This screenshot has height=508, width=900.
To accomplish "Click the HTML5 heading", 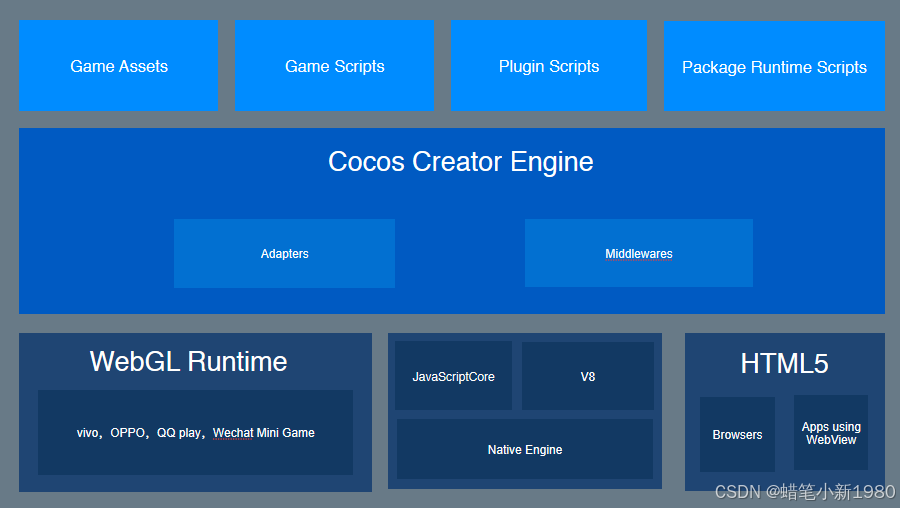I will tap(784, 363).
